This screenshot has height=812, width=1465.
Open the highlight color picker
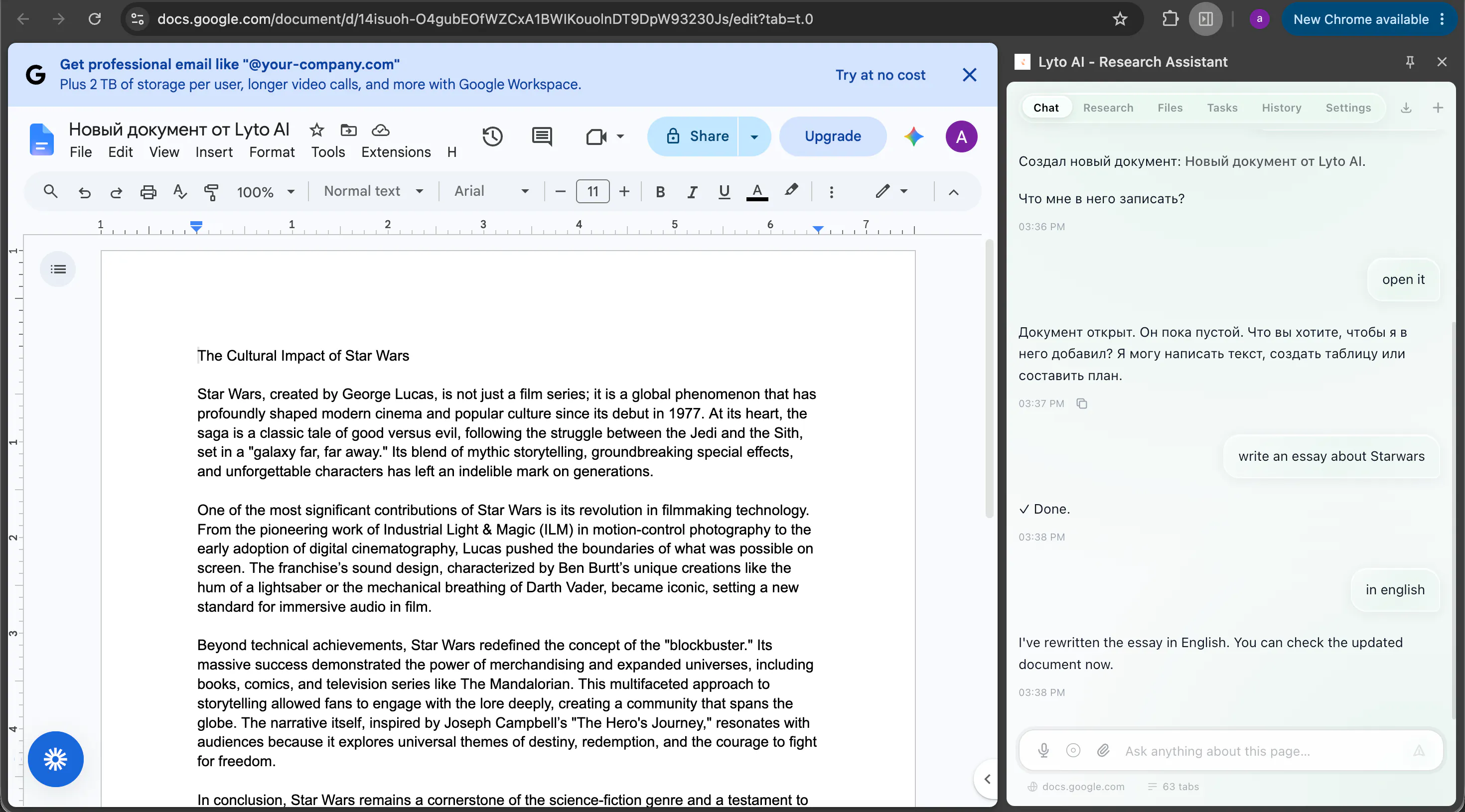point(791,191)
